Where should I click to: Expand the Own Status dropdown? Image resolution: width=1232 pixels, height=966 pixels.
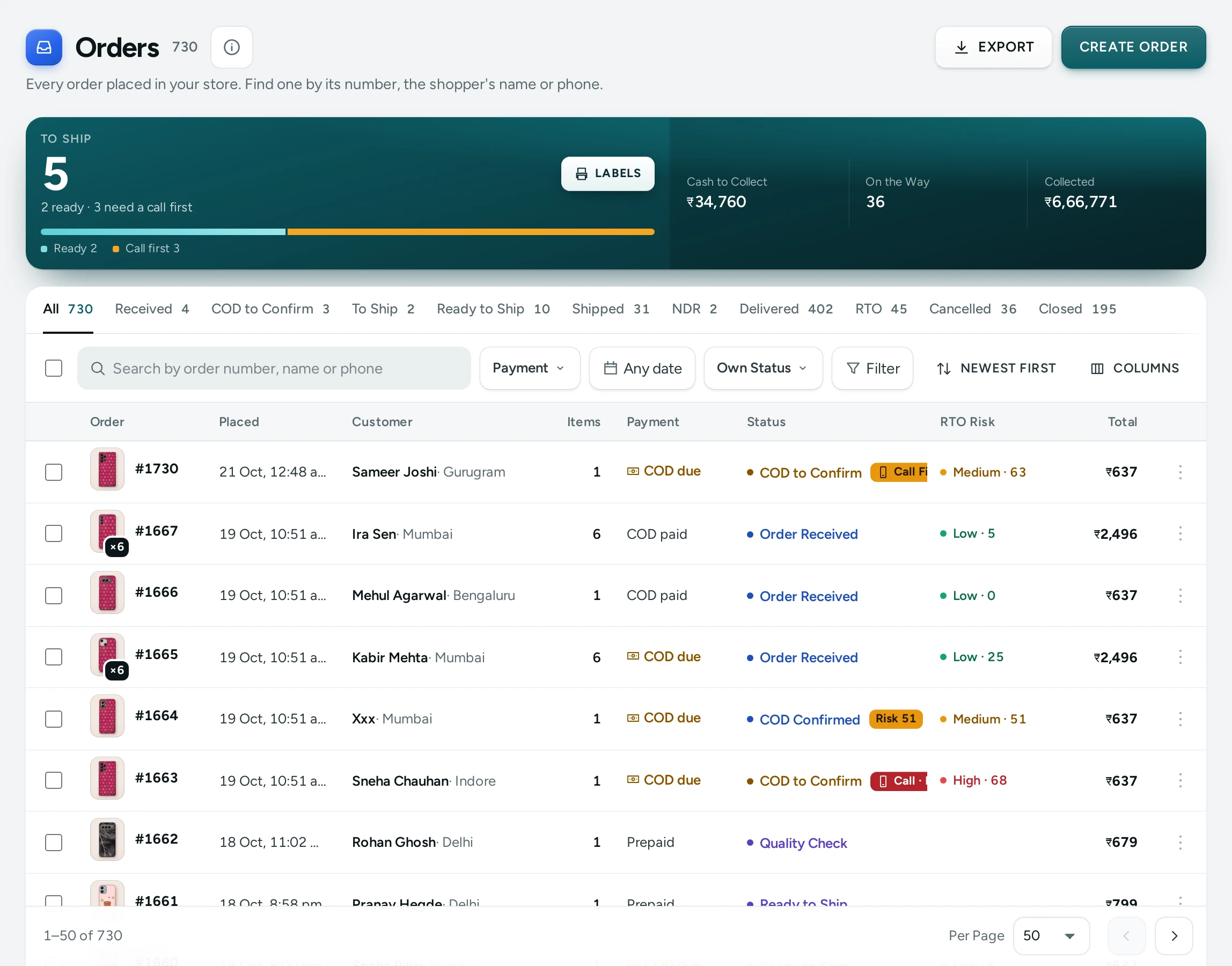click(762, 368)
